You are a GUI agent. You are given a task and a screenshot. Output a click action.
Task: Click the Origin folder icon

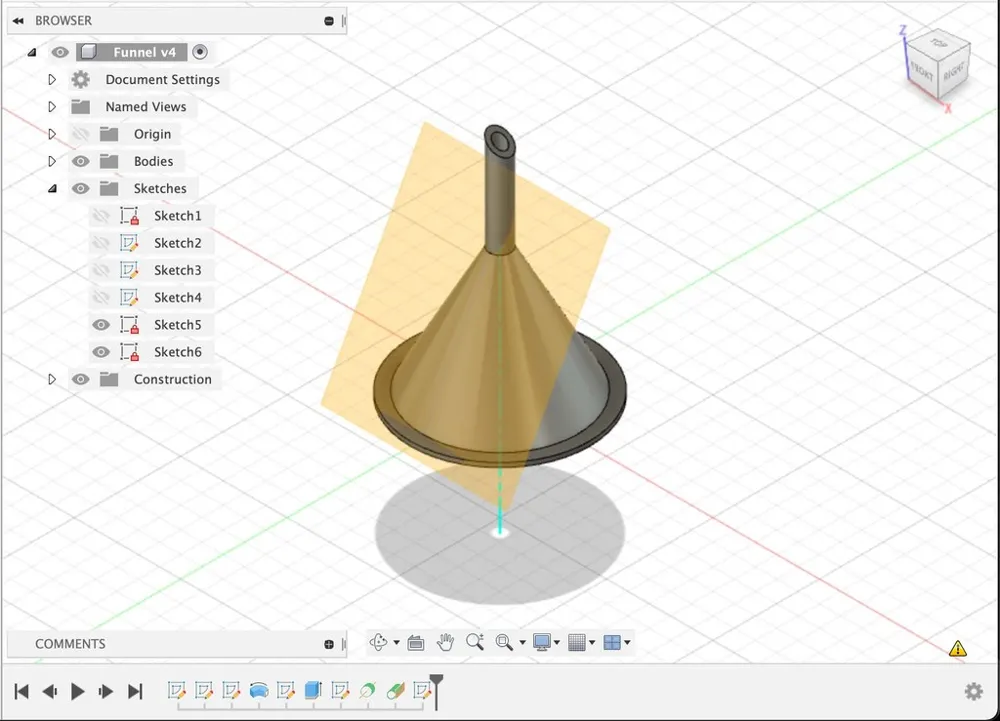pos(109,134)
